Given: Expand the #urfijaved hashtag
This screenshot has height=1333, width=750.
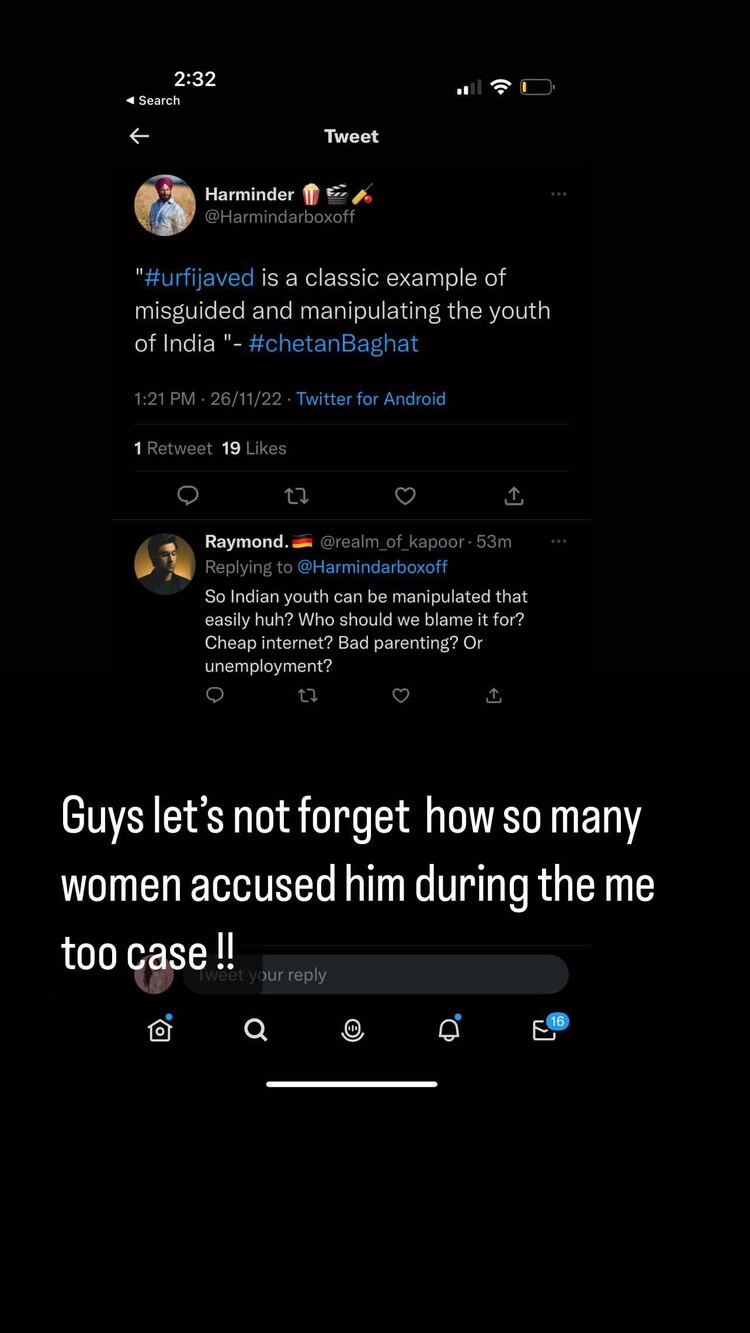Looking at the screenshot, I should click(x=198, y=278).
